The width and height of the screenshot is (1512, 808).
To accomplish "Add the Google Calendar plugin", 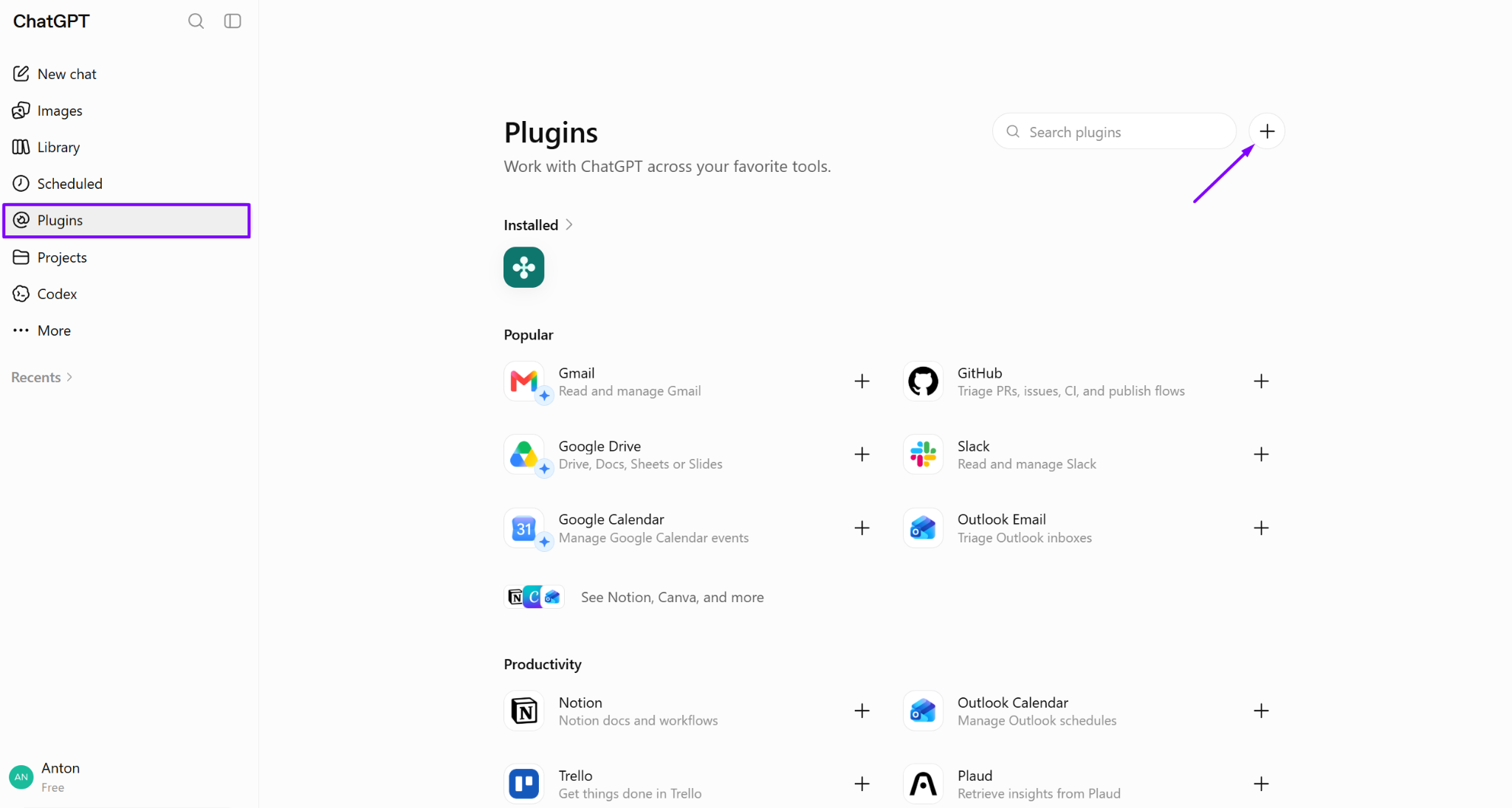I will (x=862, y=528).
